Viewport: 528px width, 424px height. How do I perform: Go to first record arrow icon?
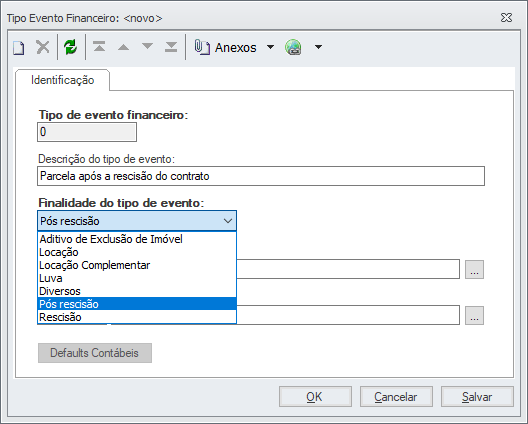pyautogui.click(x=99, y=47)
